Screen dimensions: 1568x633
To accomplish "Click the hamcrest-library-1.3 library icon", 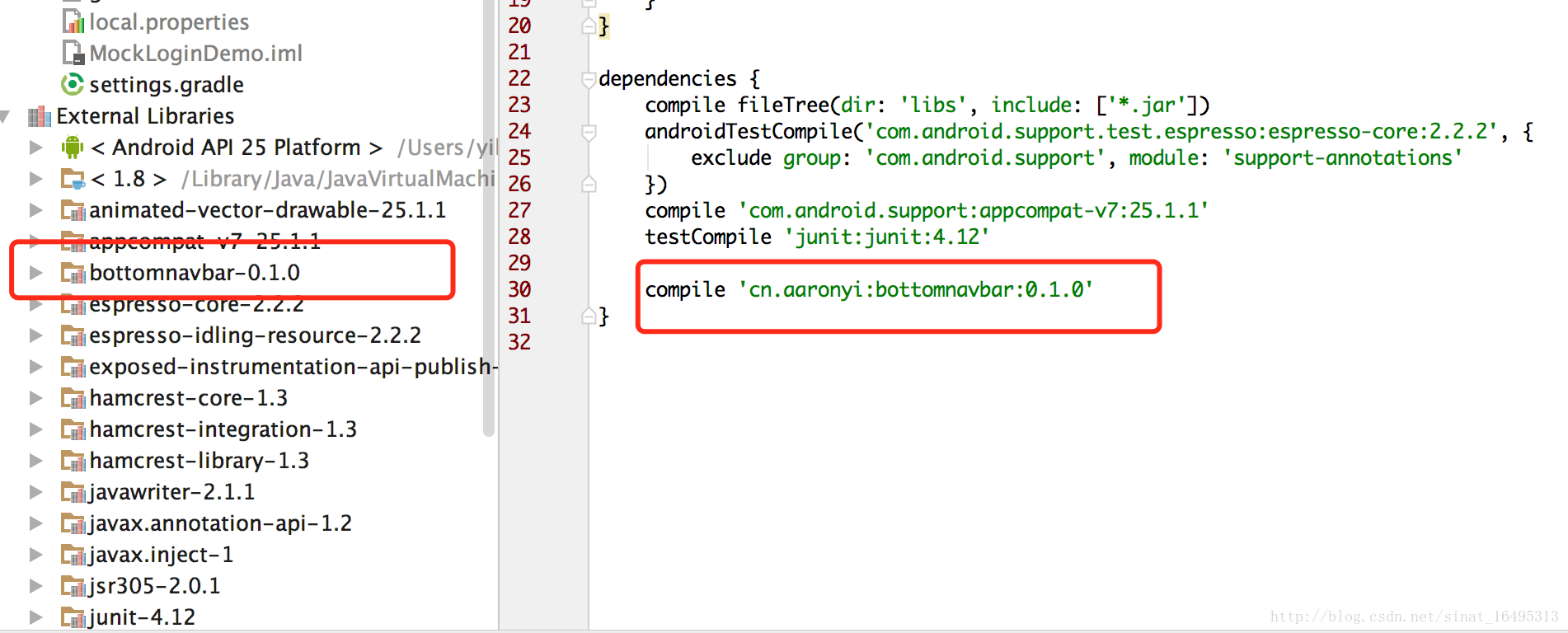I will (73, 461).
